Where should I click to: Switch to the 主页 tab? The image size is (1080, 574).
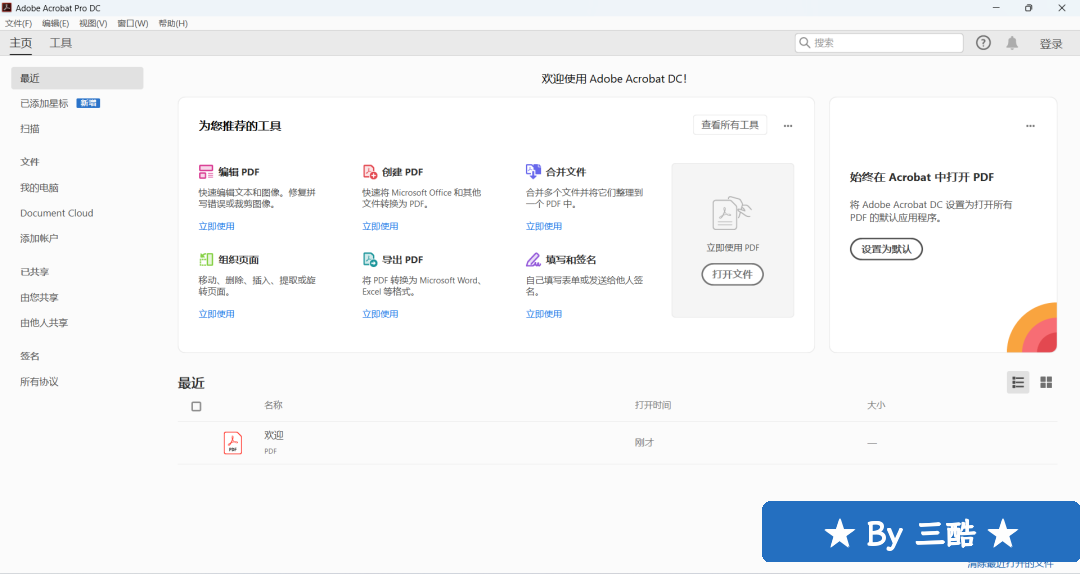tap(21, 43)
